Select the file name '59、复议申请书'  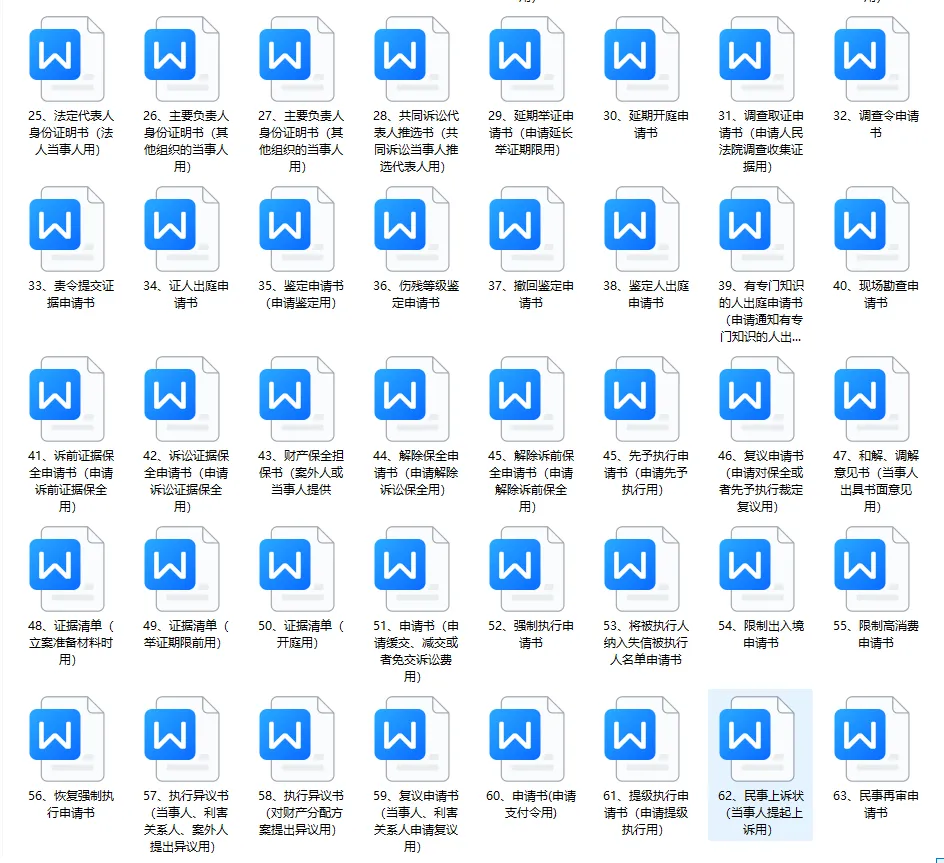coord(415,820)
